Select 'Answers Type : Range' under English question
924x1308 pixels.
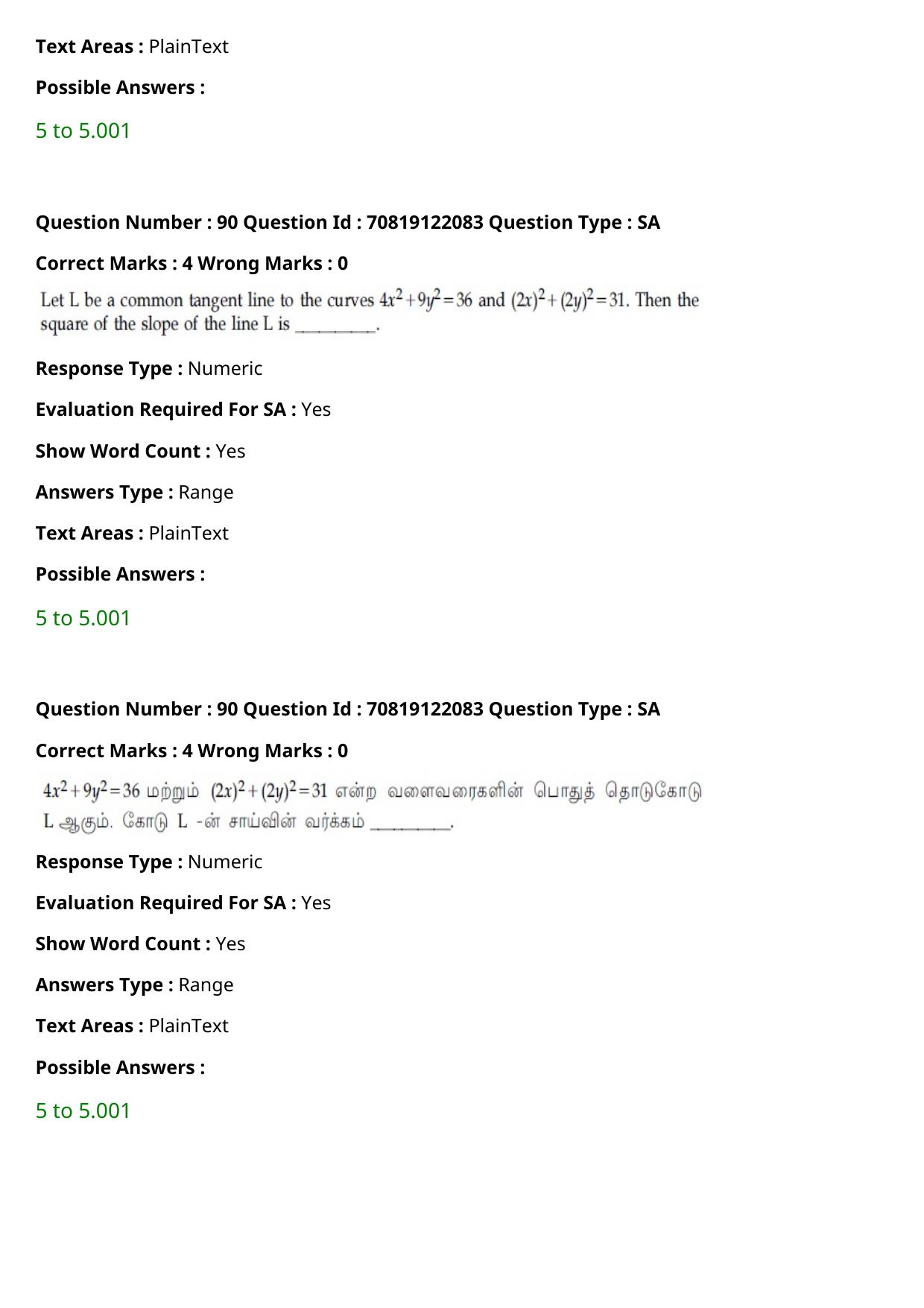point(134,492)
